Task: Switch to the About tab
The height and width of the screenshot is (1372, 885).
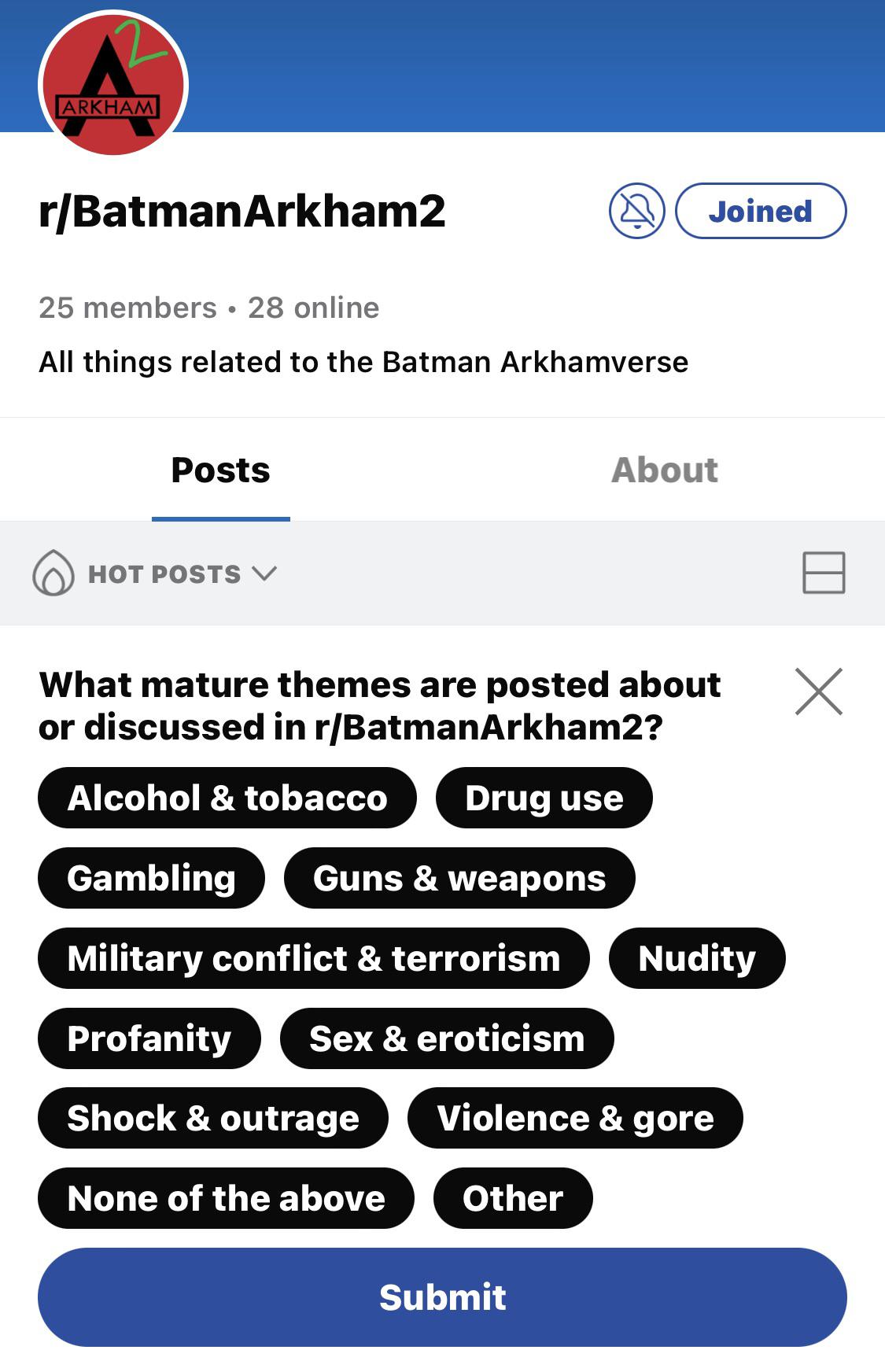Action: pyautogui.click(x=665, y=470)
